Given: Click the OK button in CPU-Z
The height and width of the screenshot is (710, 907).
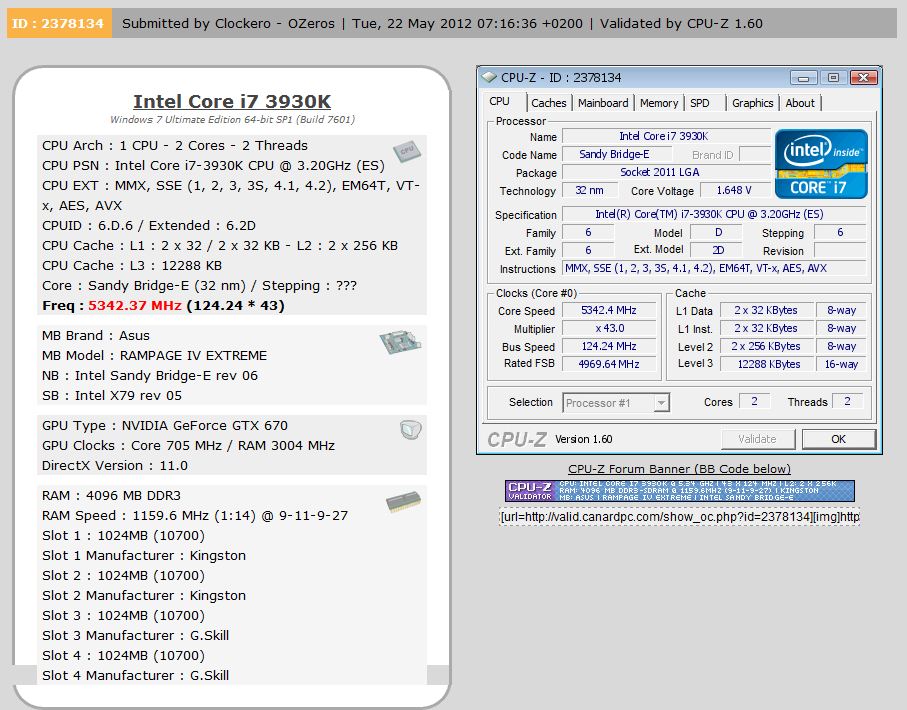Looking at the screenshot, I should click(839, 439).
